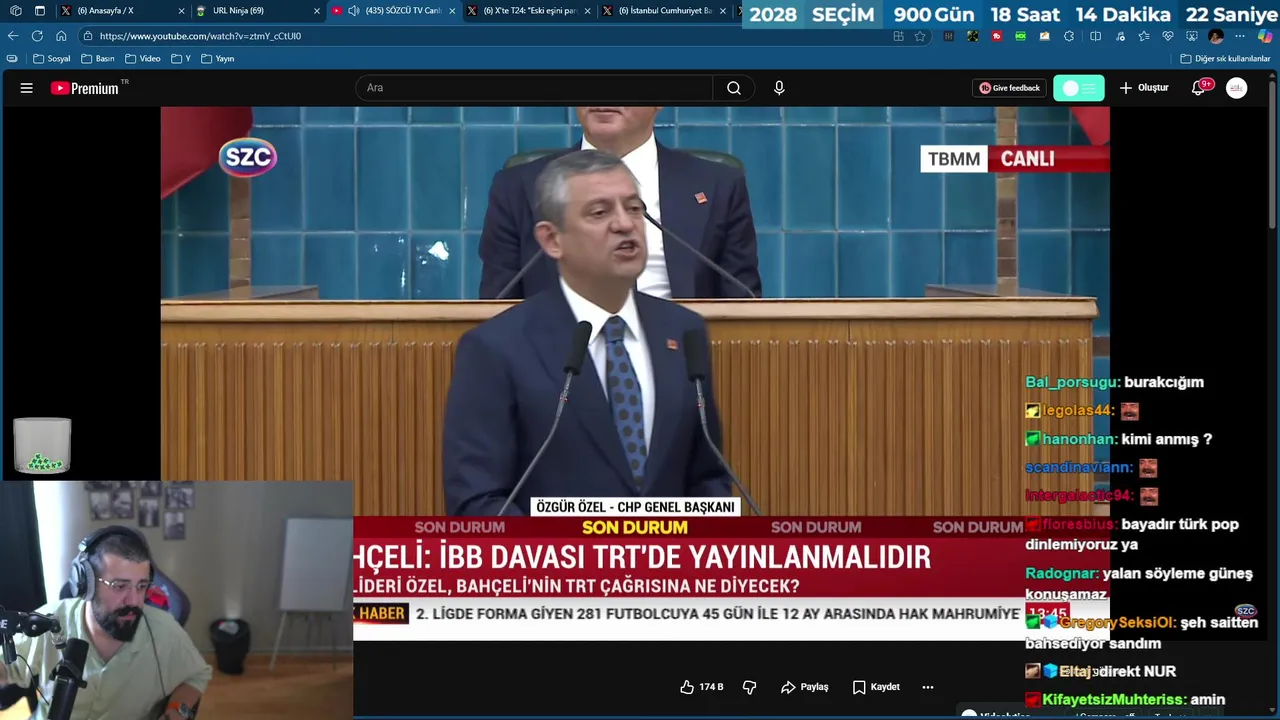Open the Extensions puzzle icon
Image resolution: width=1280 pixels, height=720 pixels.
tap(1069, 36)
